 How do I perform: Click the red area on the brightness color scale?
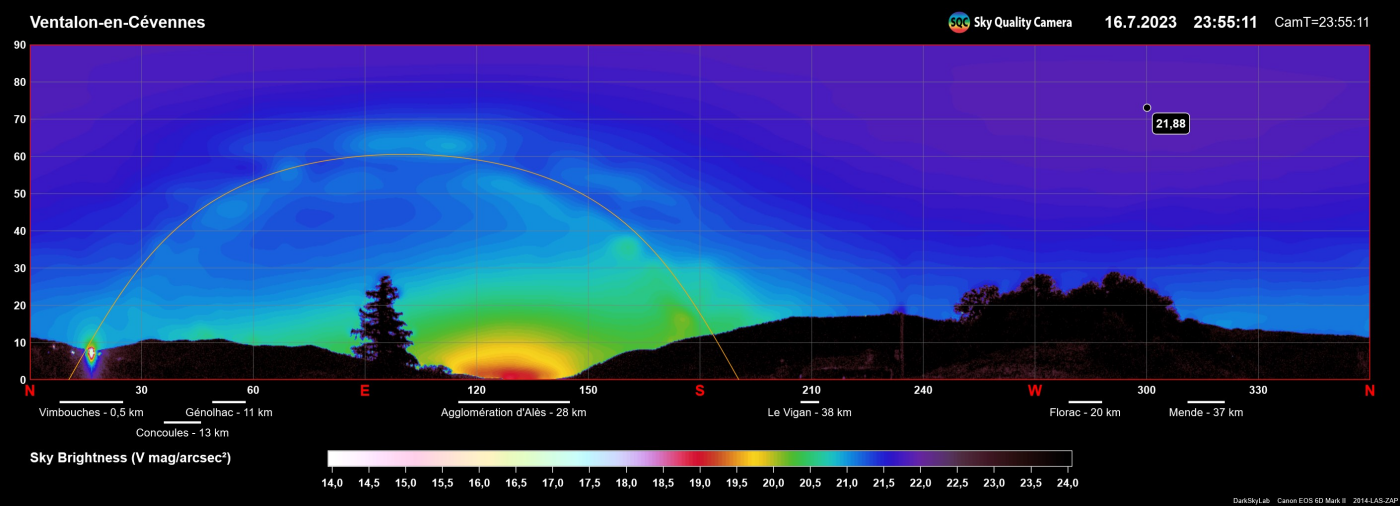click(x=698, y=458)
